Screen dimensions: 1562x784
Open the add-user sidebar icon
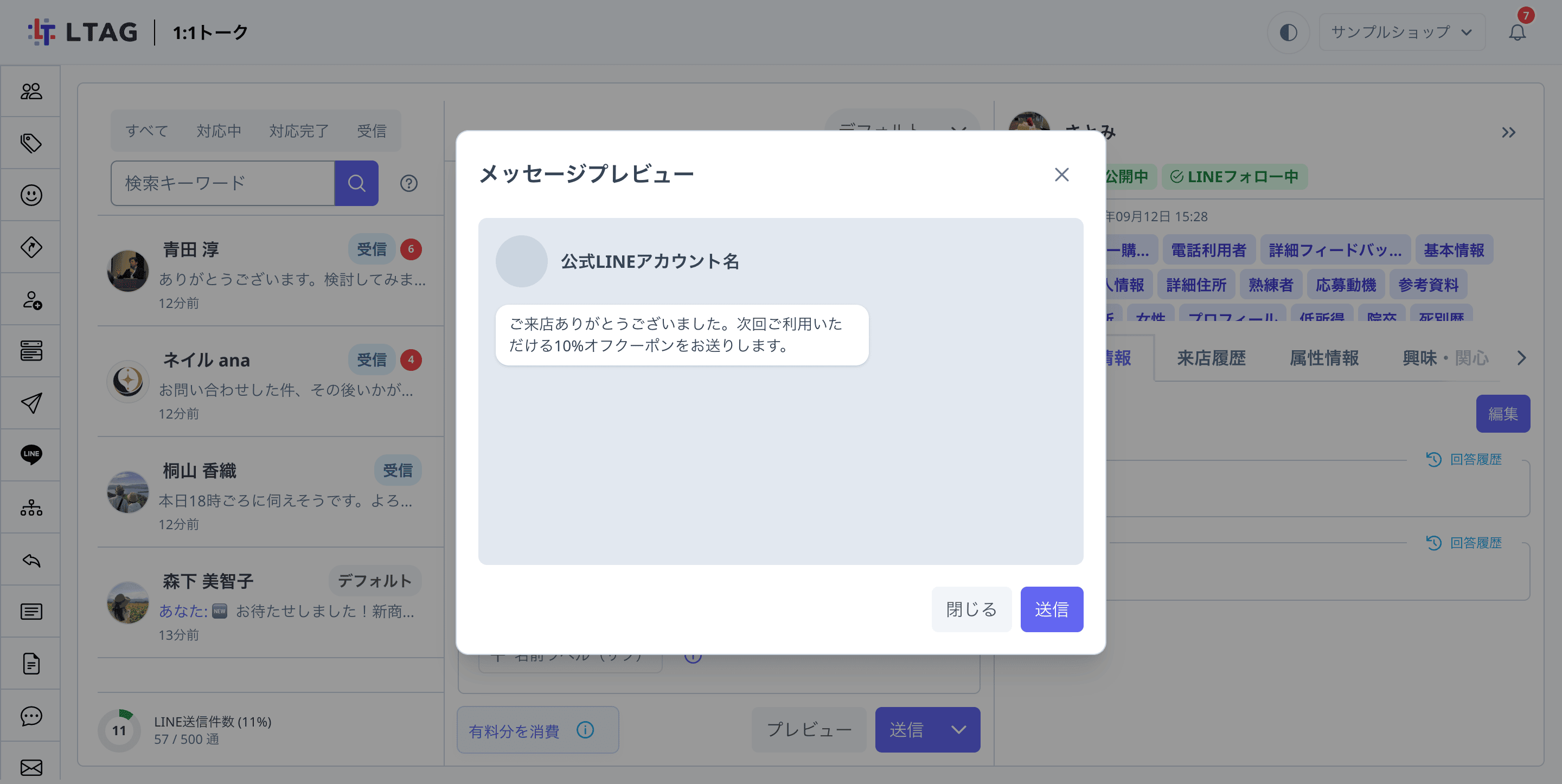[x=31, y=299]
